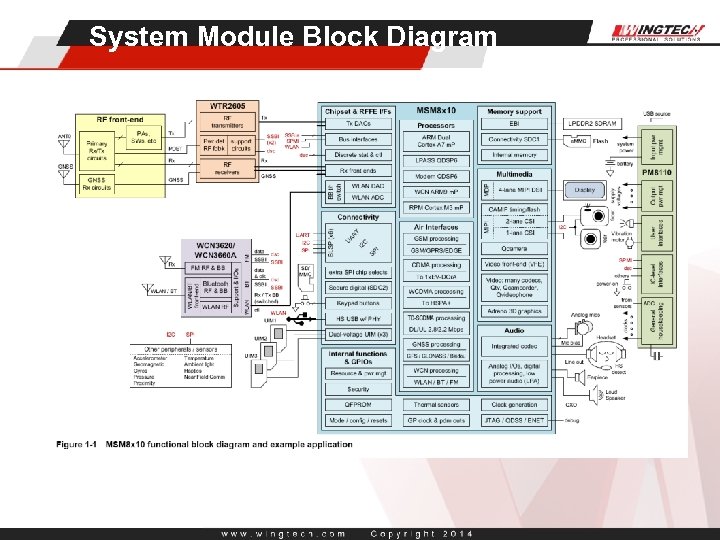Image resolution: width=720 pixels, height=540 pixels.
Task: Select the ANT0 antenna symbol
Action: (x=64, y=145)
